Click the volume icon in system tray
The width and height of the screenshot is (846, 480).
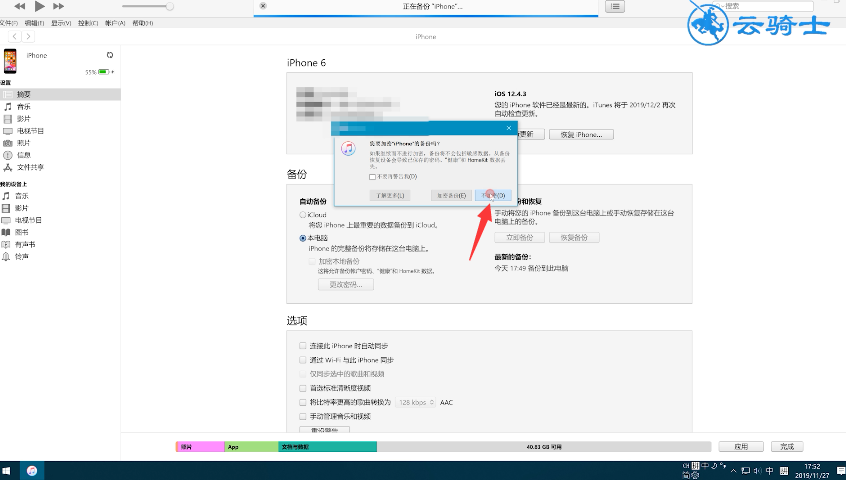758,471
